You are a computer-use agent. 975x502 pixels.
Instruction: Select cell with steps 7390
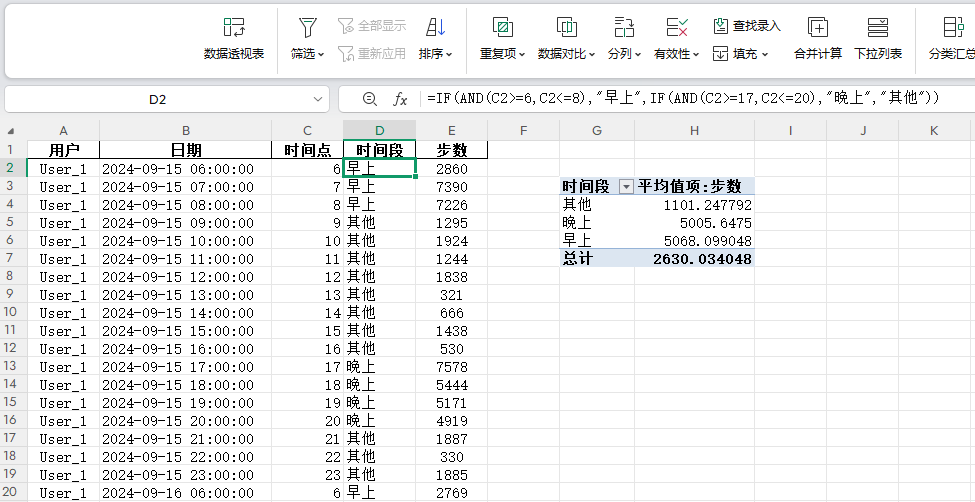pos(451,187)
